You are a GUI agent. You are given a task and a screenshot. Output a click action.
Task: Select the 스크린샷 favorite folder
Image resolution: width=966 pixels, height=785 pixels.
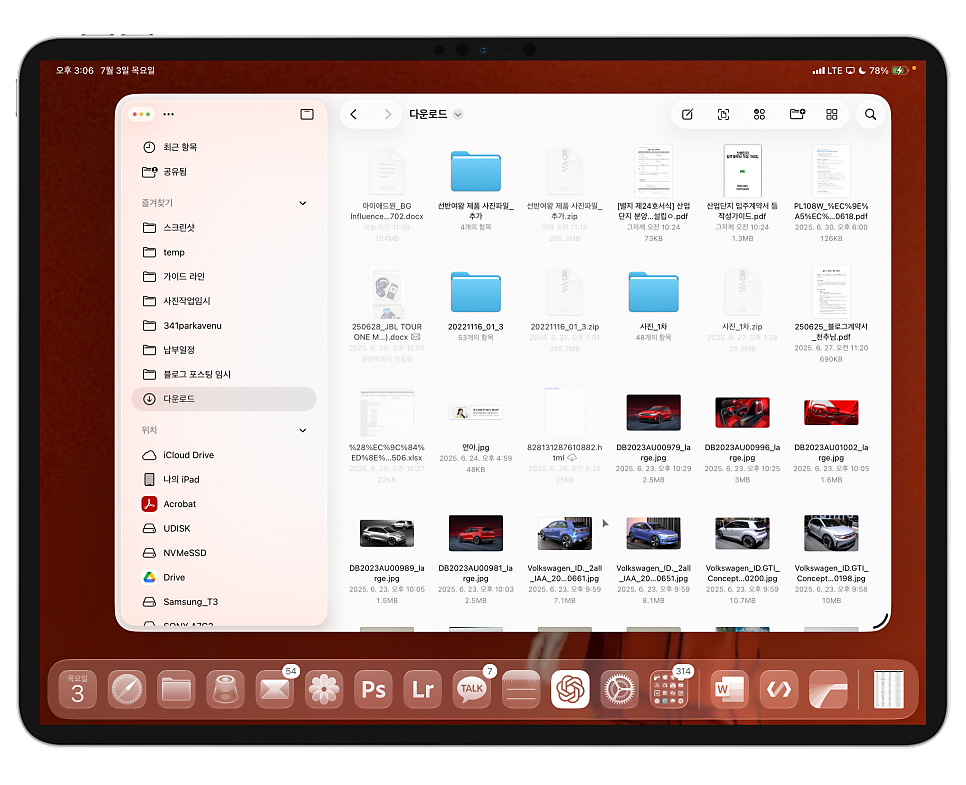click(x=224, y=227)
